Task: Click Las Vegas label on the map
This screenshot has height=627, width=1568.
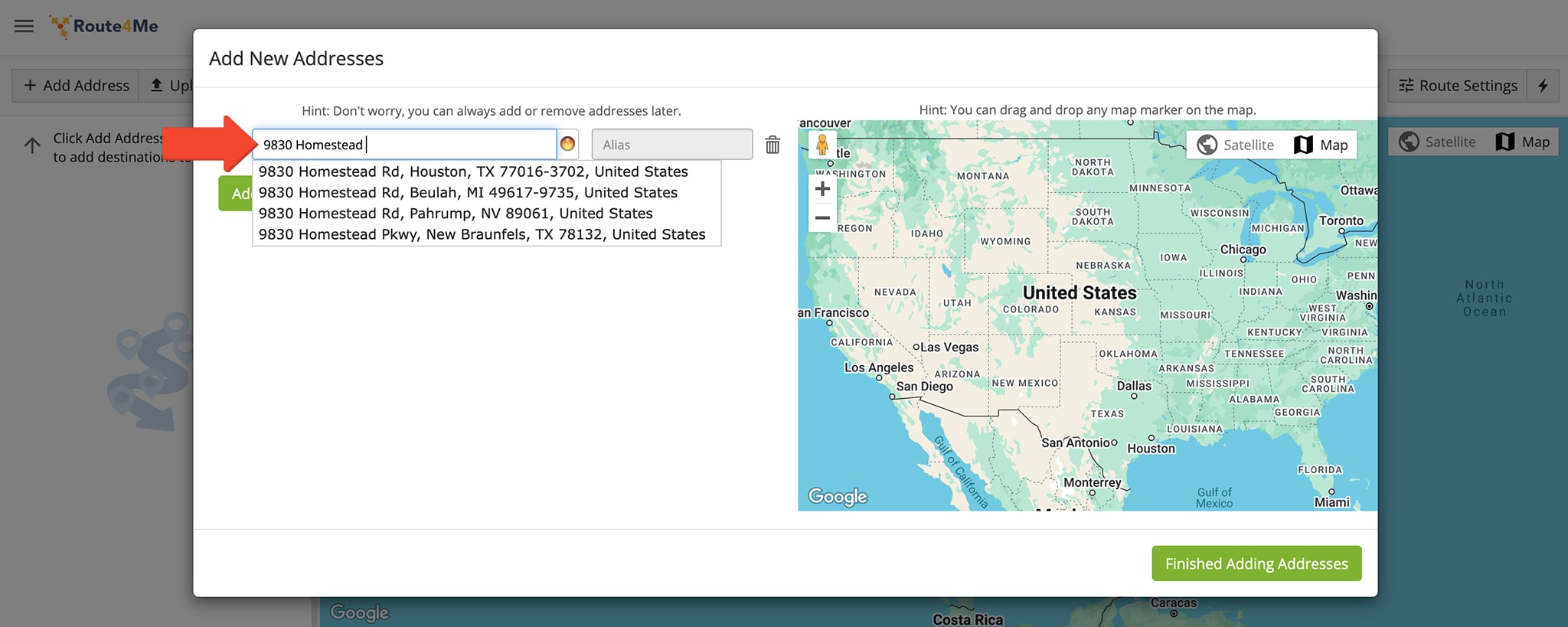Action: click(x=949, y=348)
